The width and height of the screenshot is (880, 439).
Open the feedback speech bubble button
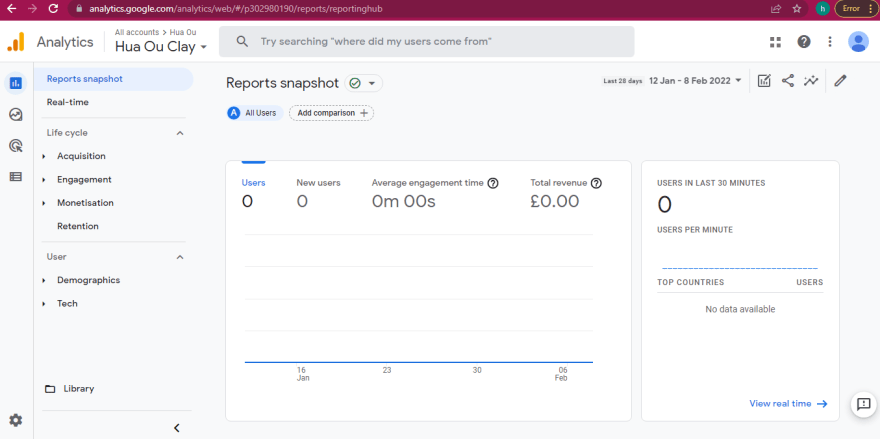[864, 404]
